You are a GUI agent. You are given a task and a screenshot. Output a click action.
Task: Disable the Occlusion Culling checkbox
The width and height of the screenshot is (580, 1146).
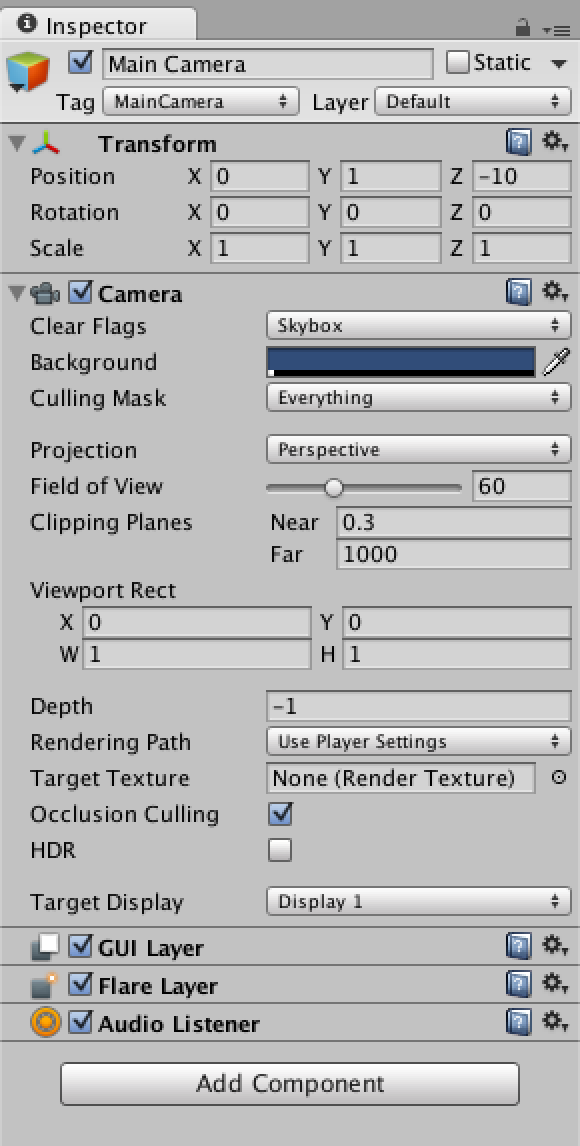pos(281,813)
